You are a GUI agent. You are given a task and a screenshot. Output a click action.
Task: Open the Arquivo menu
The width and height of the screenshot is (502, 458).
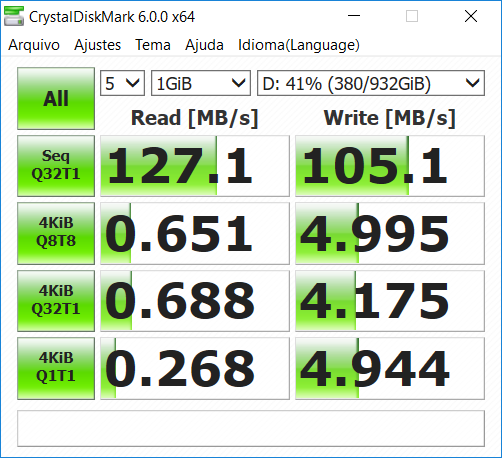click(34, 45)
